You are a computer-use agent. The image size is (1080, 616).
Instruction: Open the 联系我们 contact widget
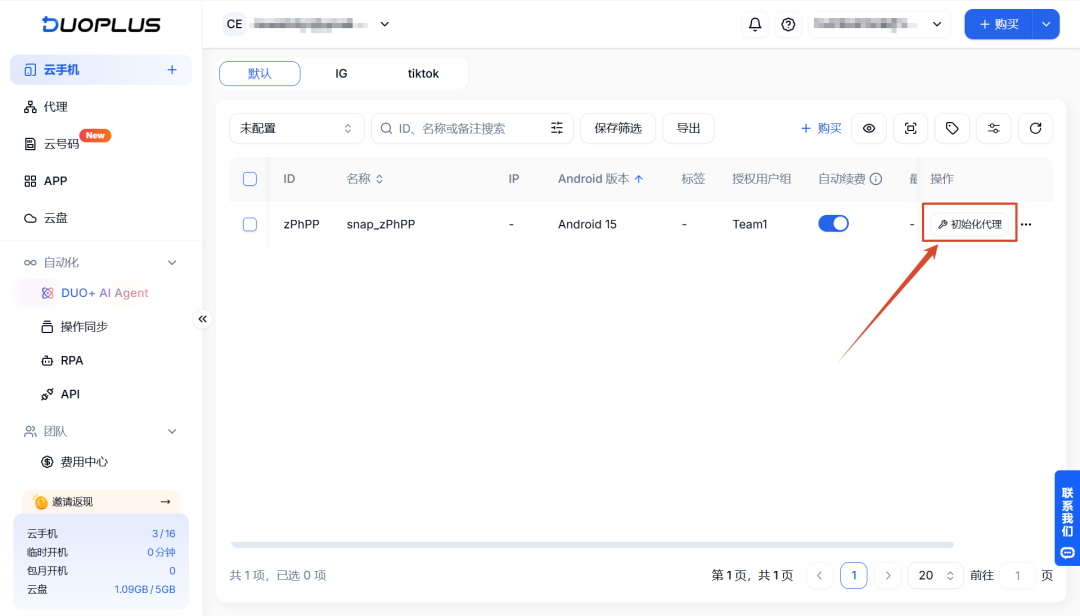[1067, 517]
